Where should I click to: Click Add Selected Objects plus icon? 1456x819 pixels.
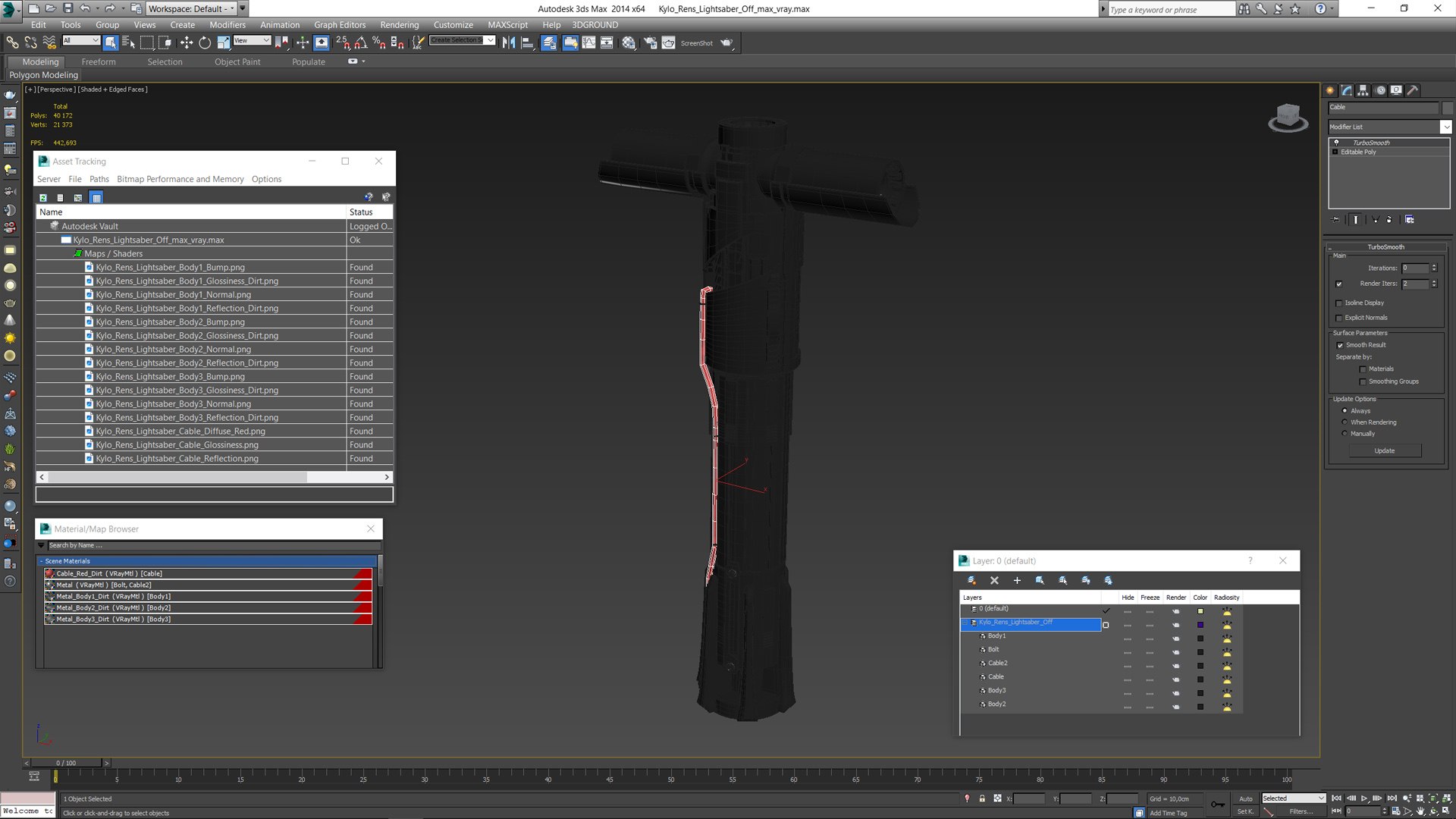click(x=1017, y=580)
